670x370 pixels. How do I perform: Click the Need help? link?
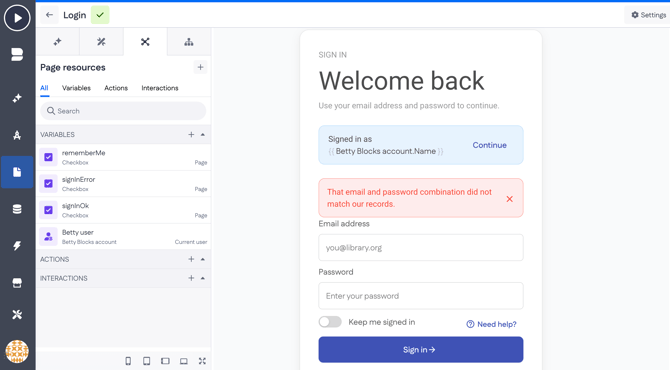point(491,324)
